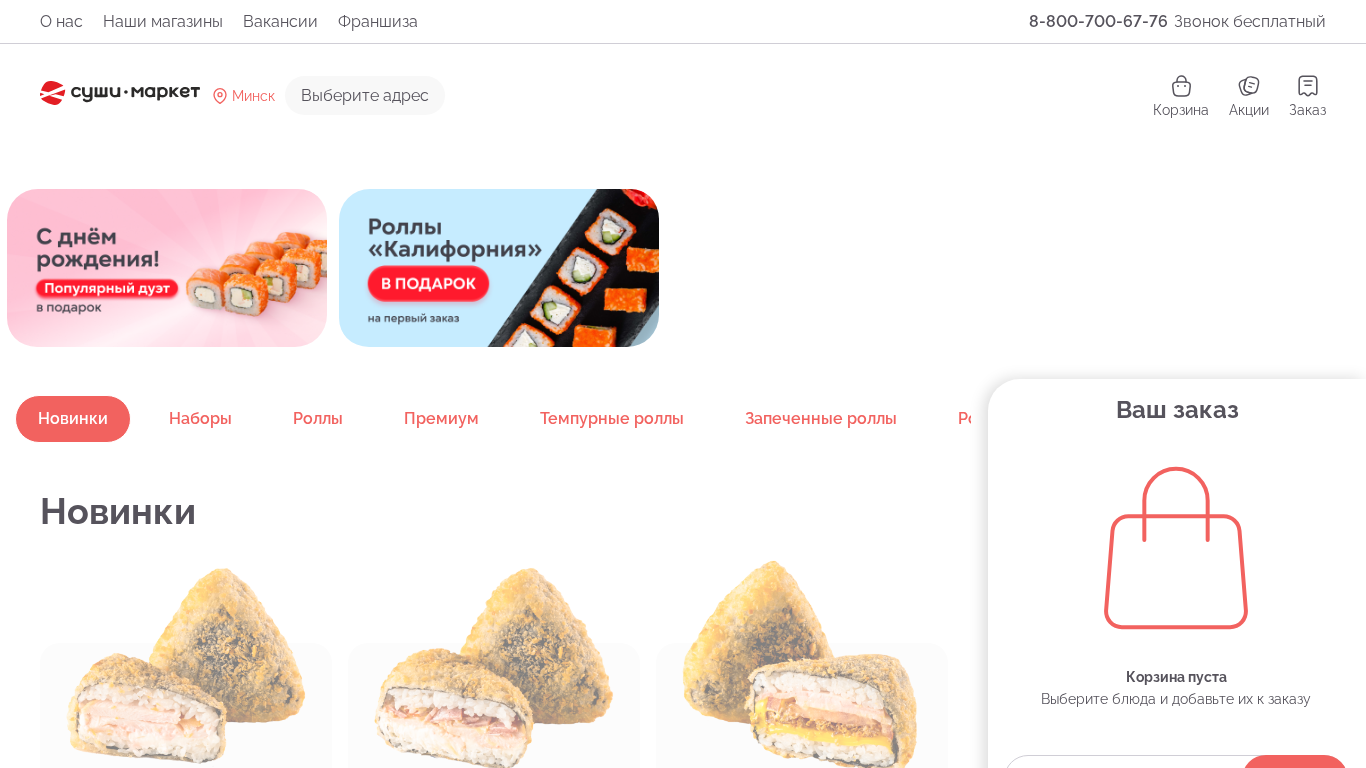
Task: Open the Темпурные роллы category
Action: [x=612, y=419]
